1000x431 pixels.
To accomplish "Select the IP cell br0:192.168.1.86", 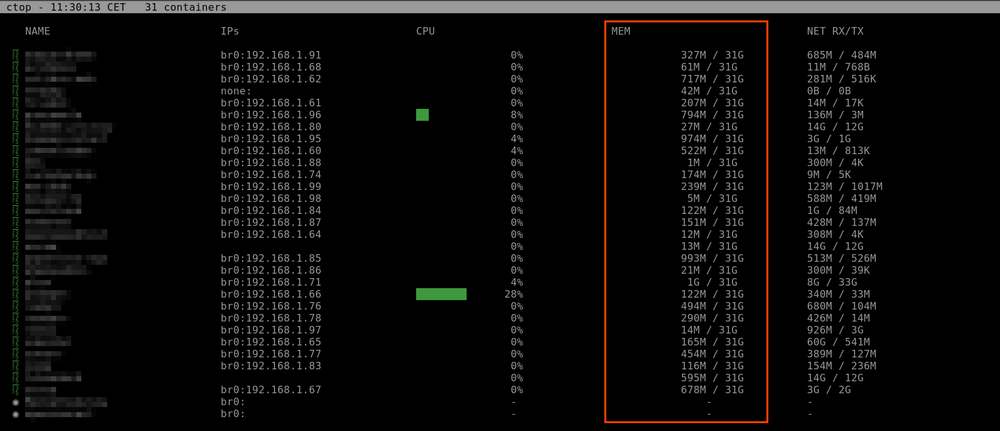I will pos(271,270).
